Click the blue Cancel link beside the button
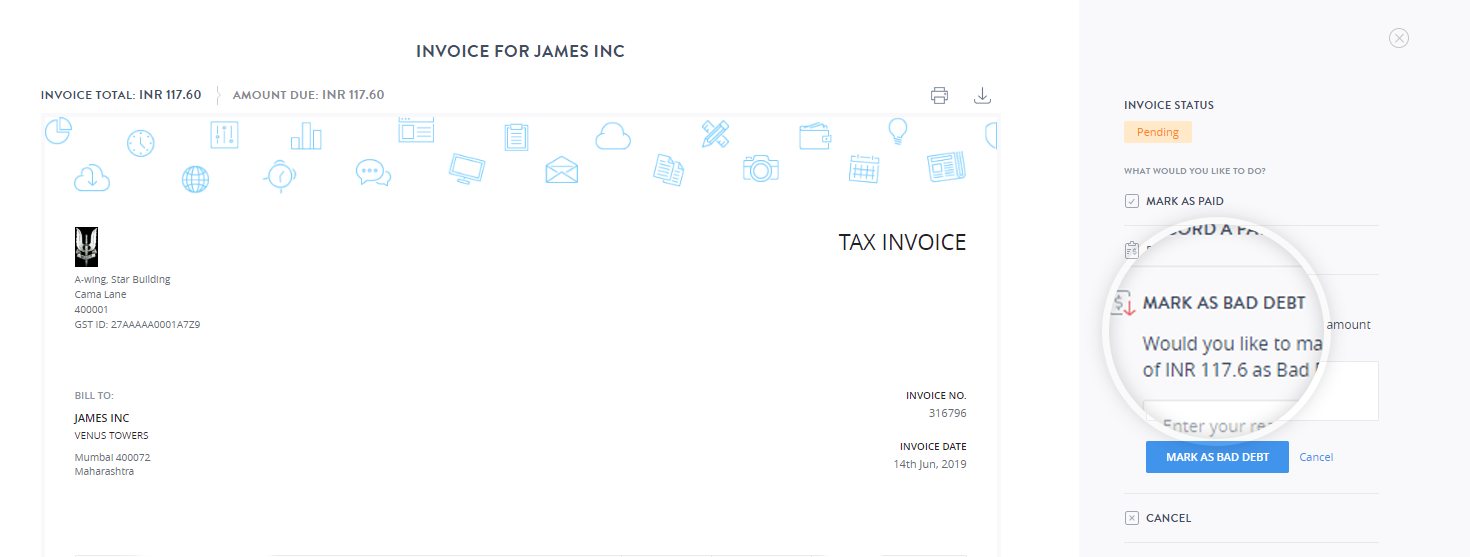 (1316, 457)
